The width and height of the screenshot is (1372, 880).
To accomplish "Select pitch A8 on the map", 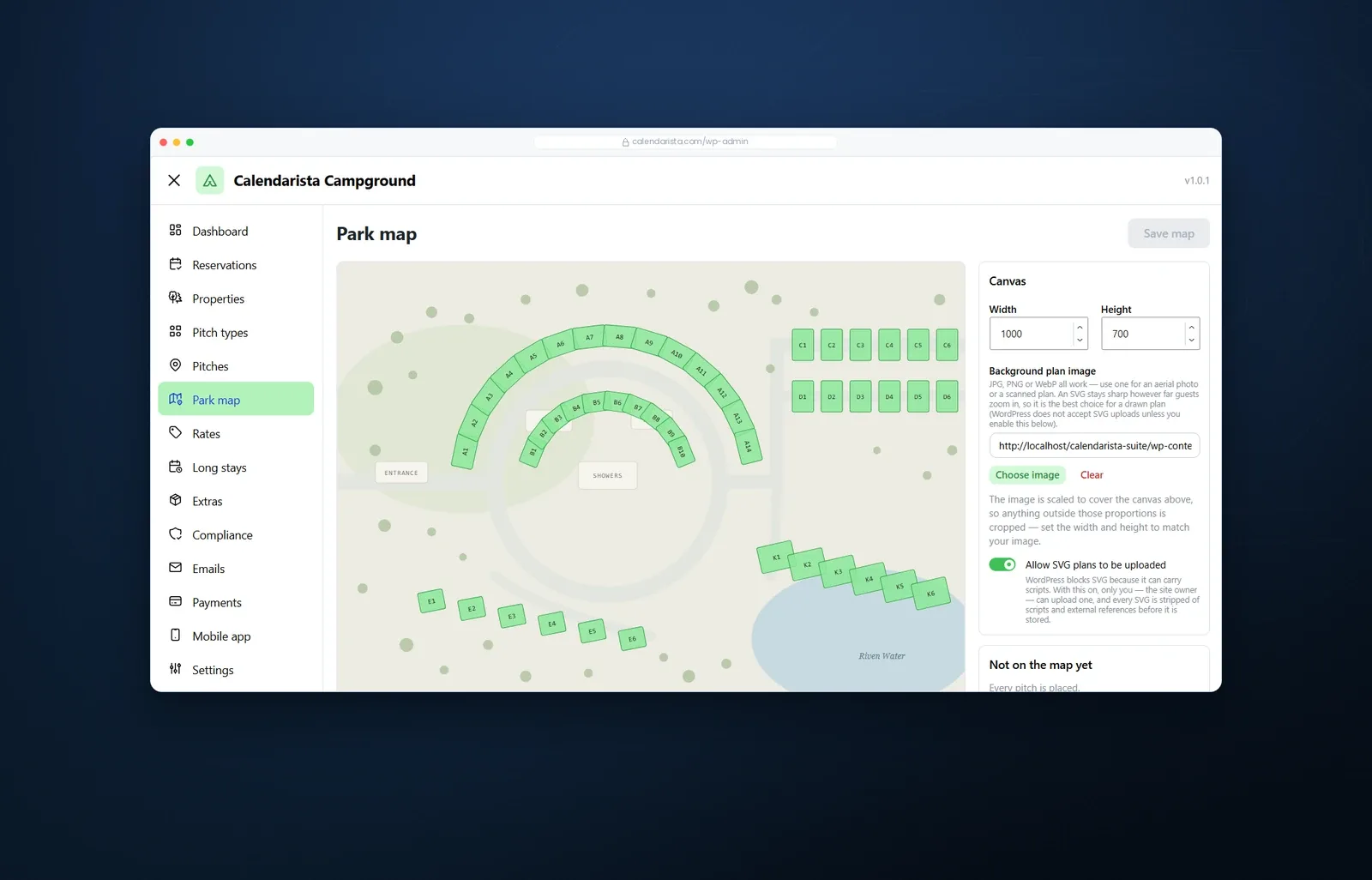I will tap(619, 337).
